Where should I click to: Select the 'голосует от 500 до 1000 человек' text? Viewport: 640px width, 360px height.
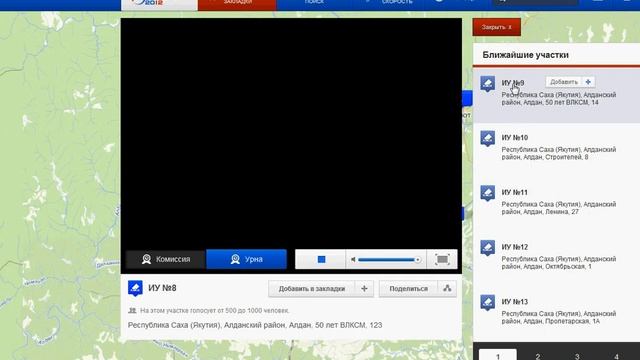click(x=235, y=311)
